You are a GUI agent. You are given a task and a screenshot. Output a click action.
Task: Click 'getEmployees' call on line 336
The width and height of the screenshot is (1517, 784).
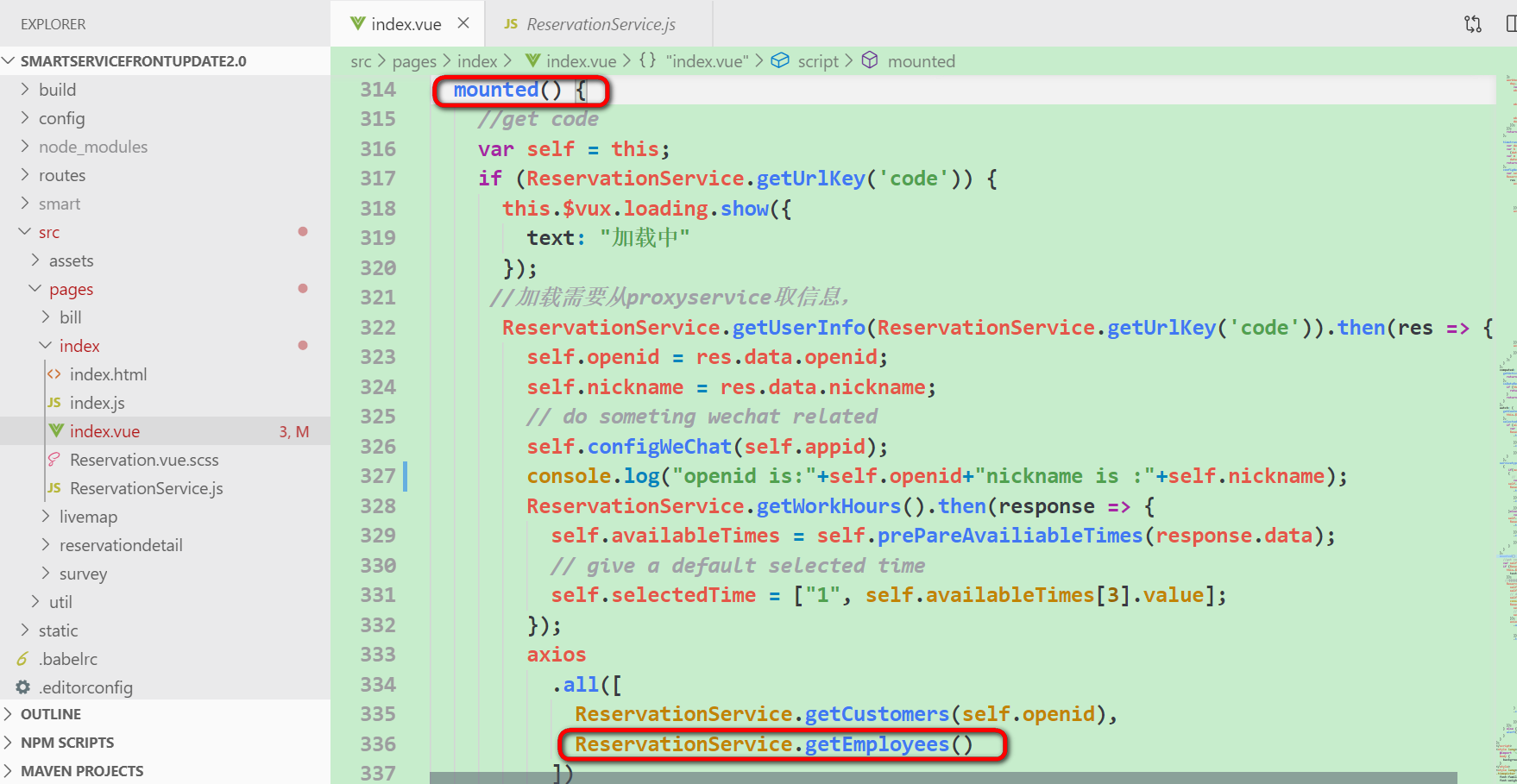point(877,744)
